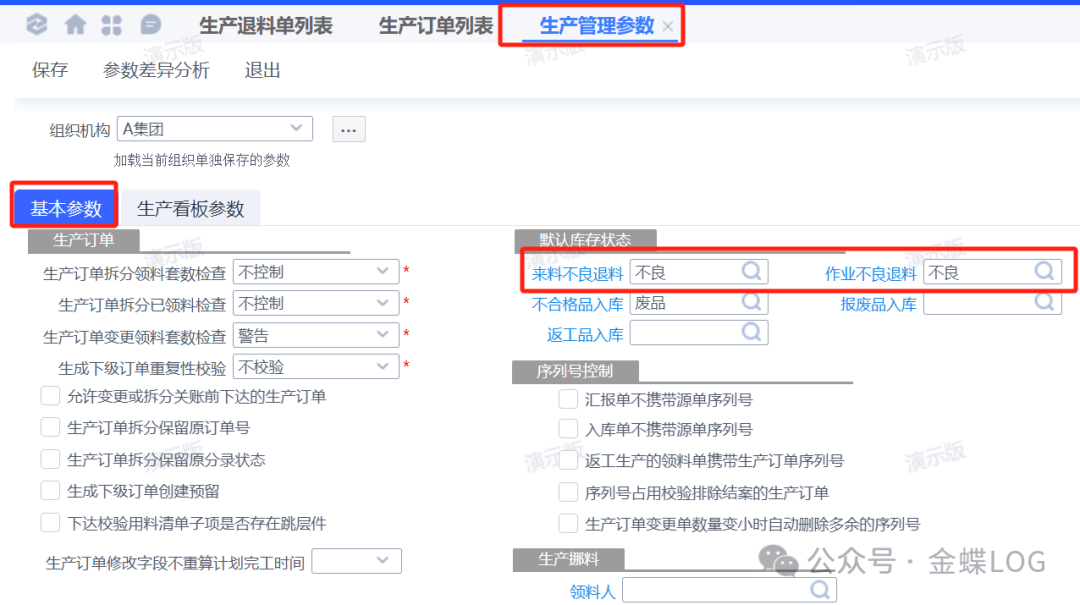This screenshot has height=605, width=1080.
Task: Close the 生产管理参数 tab
Action: 668,27
